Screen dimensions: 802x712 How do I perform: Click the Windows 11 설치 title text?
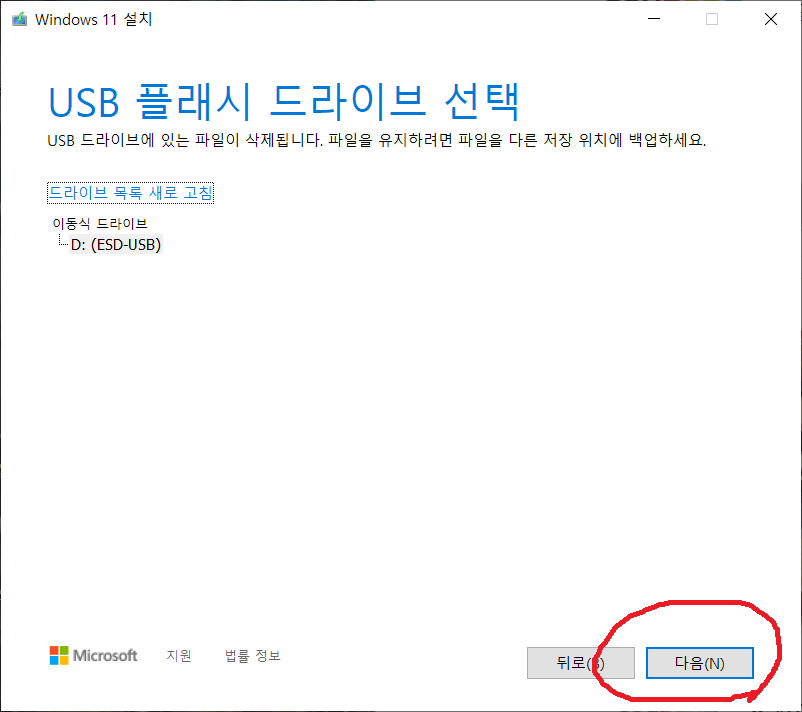coord(94,19)
